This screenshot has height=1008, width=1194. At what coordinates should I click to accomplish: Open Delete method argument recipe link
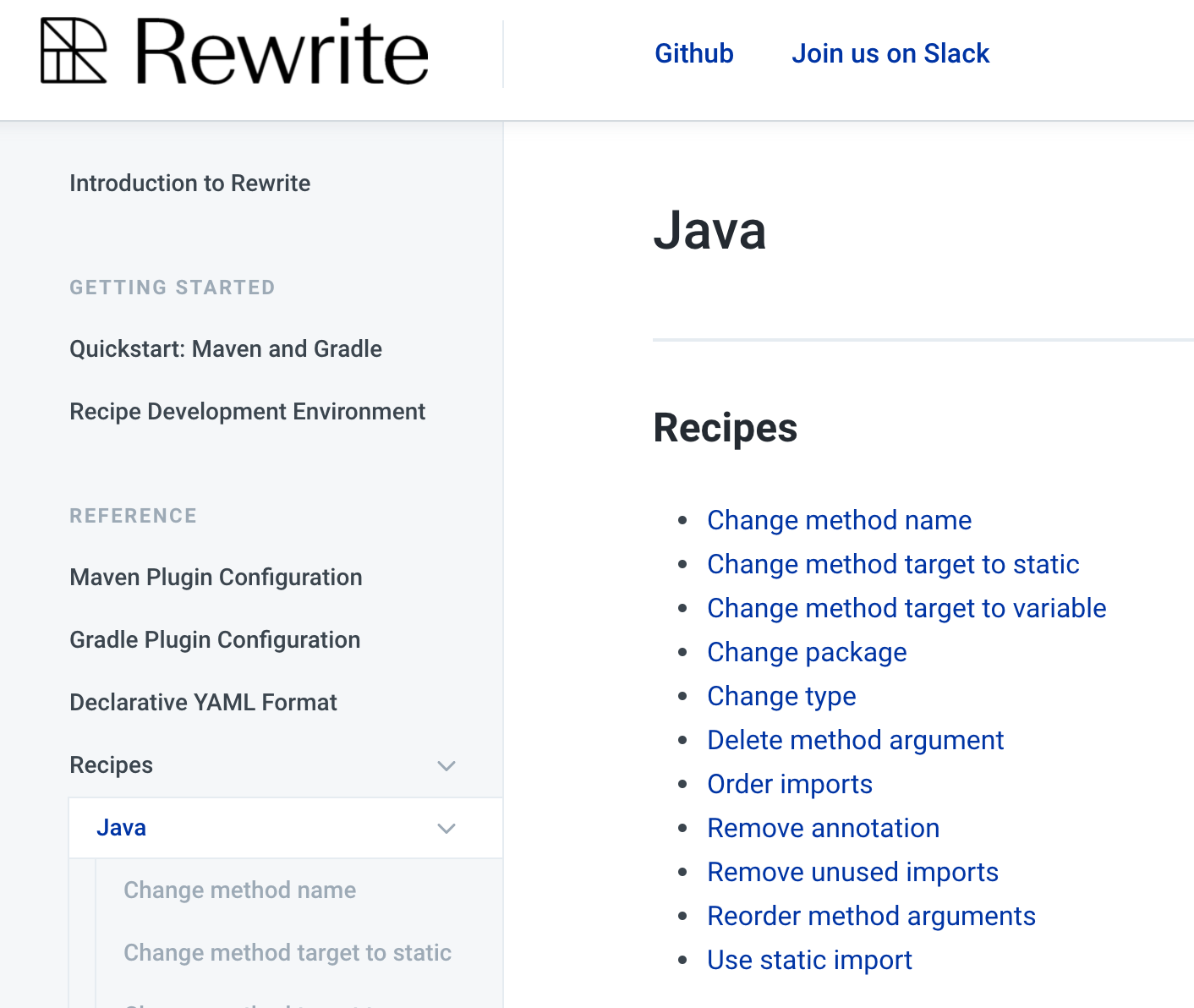856,740
